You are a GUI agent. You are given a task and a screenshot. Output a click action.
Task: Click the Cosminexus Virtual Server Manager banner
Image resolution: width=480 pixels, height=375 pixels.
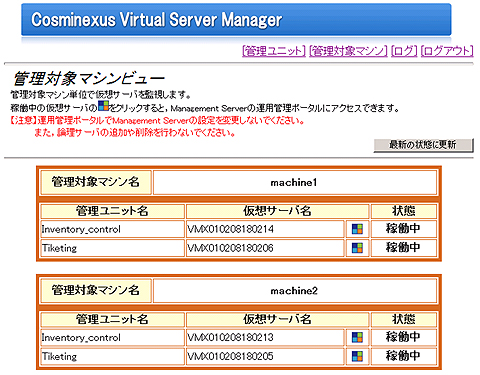[236, 19]
